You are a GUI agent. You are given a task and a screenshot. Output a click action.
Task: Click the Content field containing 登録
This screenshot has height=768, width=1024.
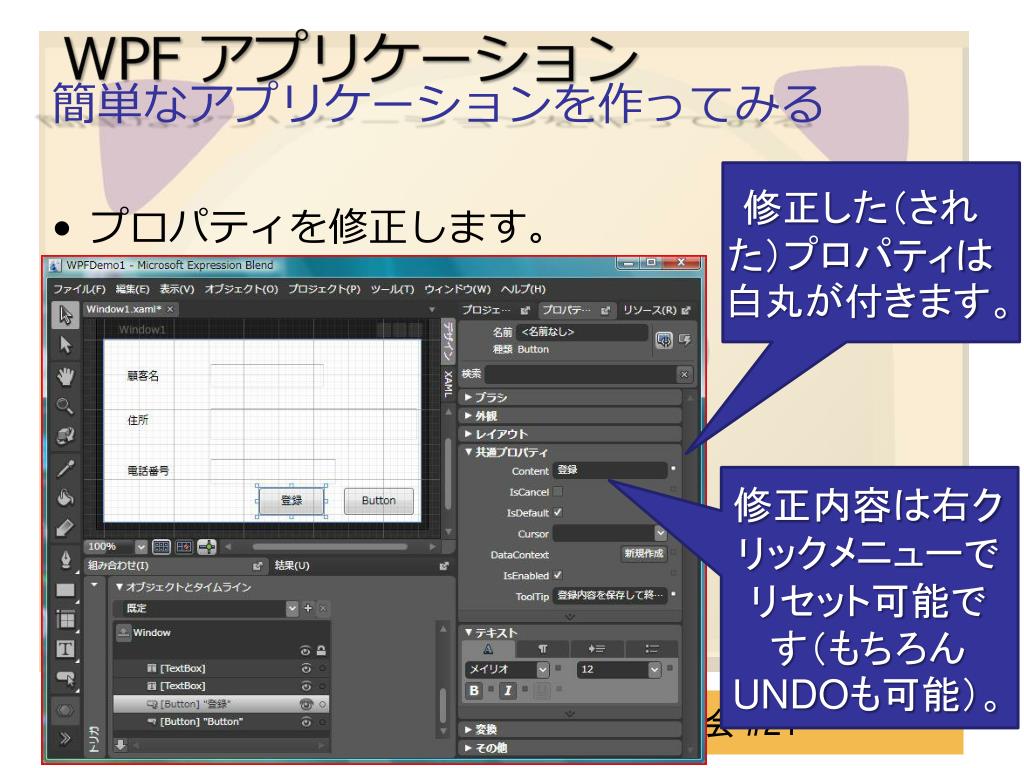point(610,470)
